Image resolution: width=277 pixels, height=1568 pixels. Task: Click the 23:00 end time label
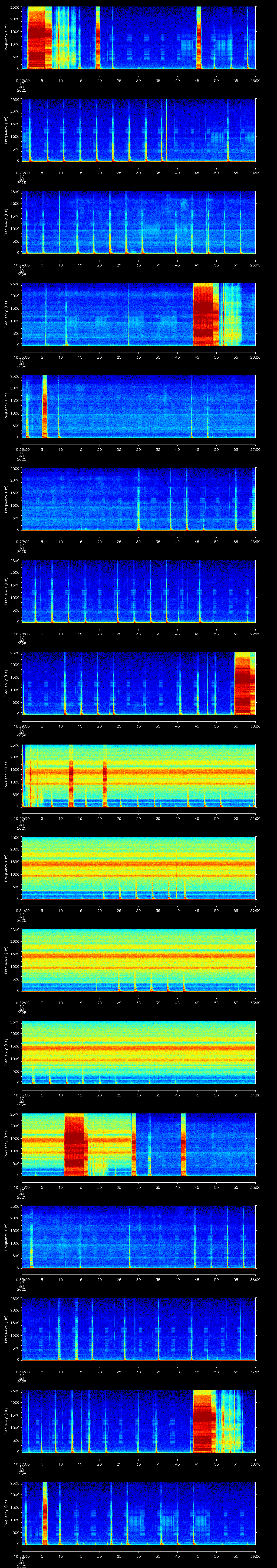coord(256,80)
